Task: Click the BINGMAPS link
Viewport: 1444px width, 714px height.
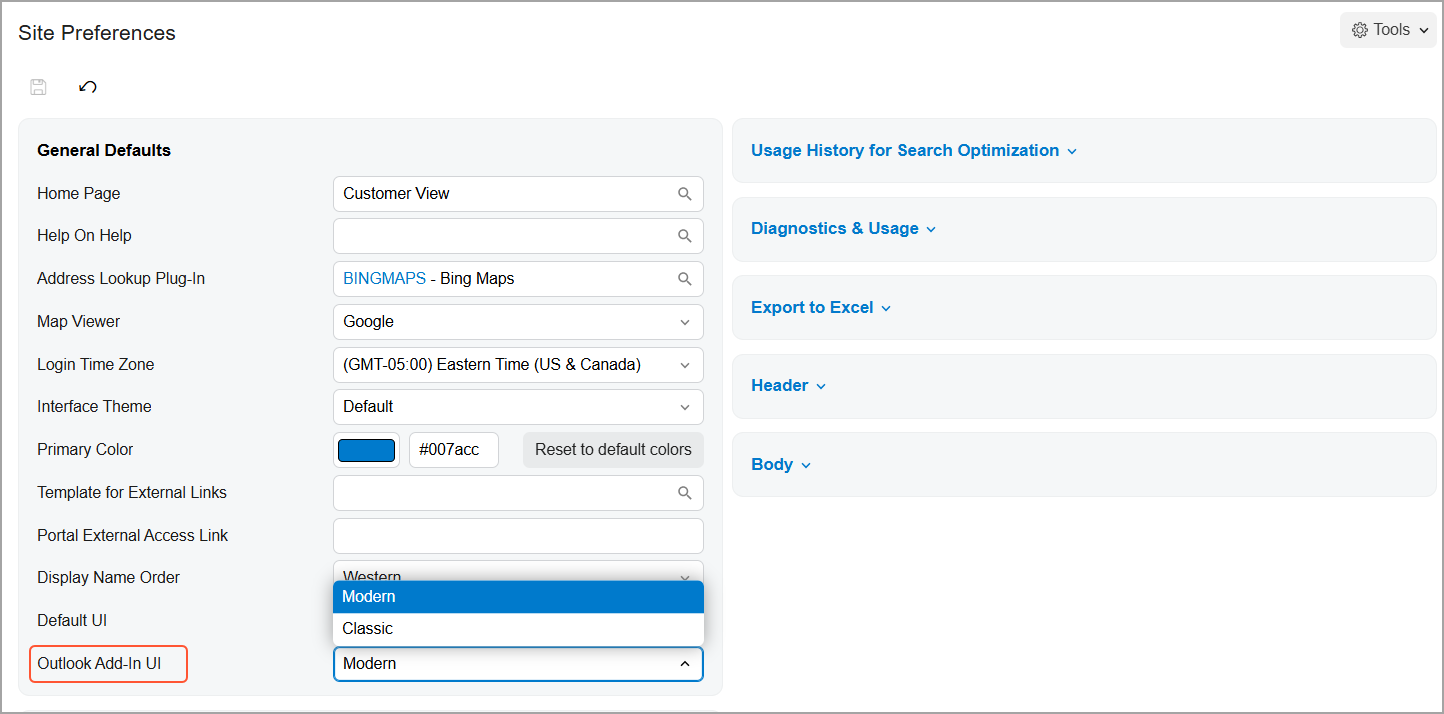Action: (x=384, y=279)
